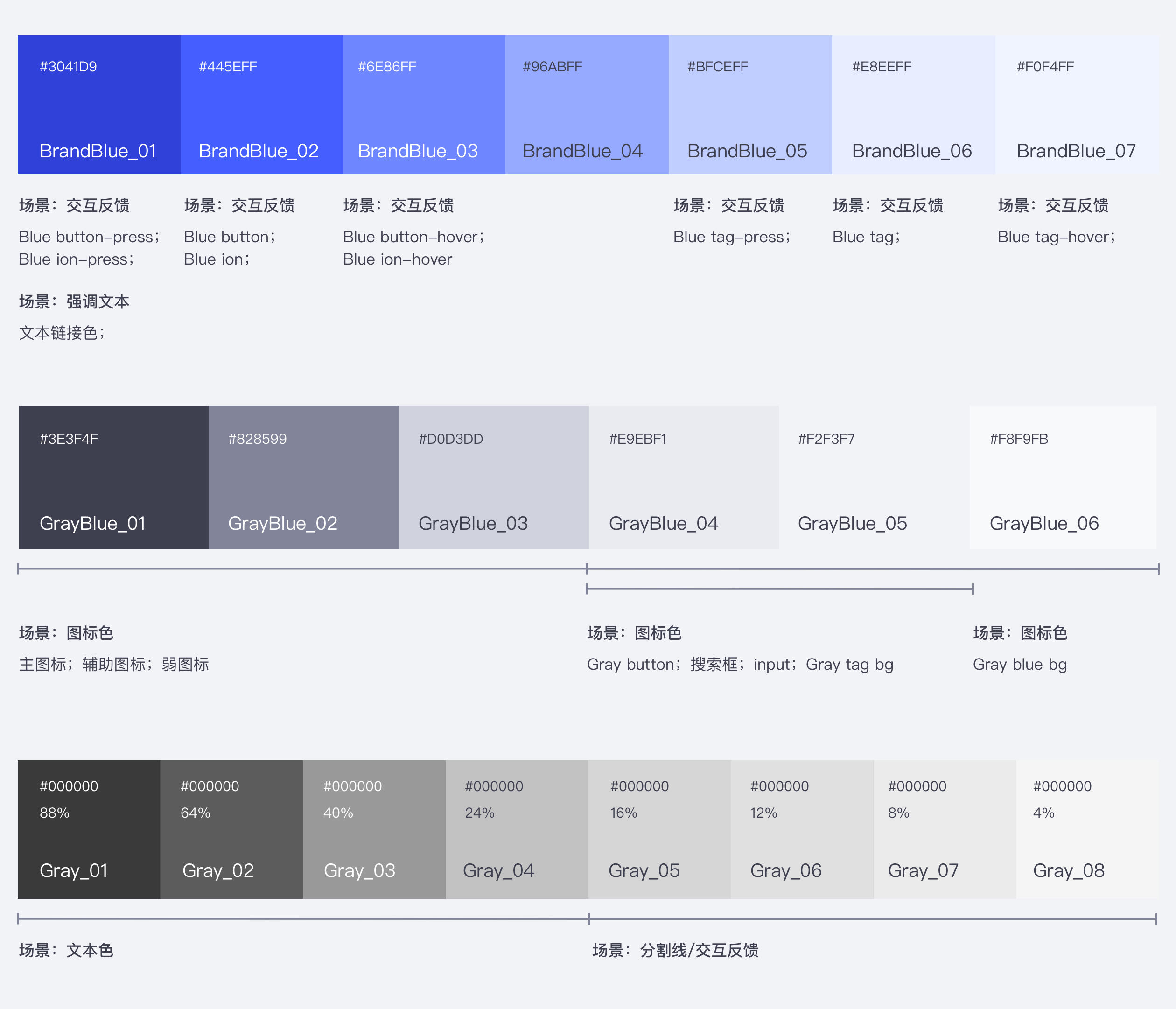Click the text 'Blue button–press;'
1176x1009 pixels.
(x=89, y=237)
